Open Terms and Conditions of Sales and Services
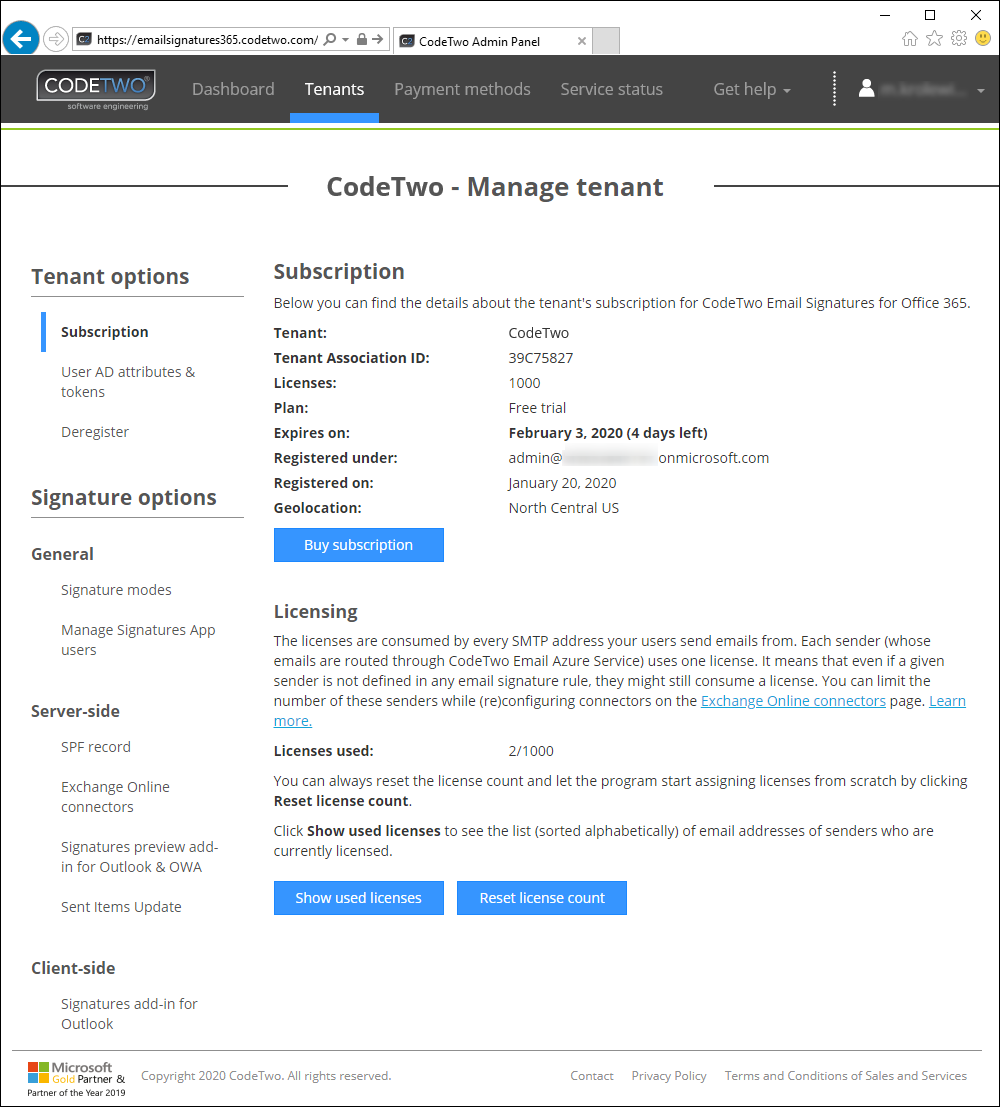The width and height of the screenshot is (1000, 1107). click(845, 1076)
